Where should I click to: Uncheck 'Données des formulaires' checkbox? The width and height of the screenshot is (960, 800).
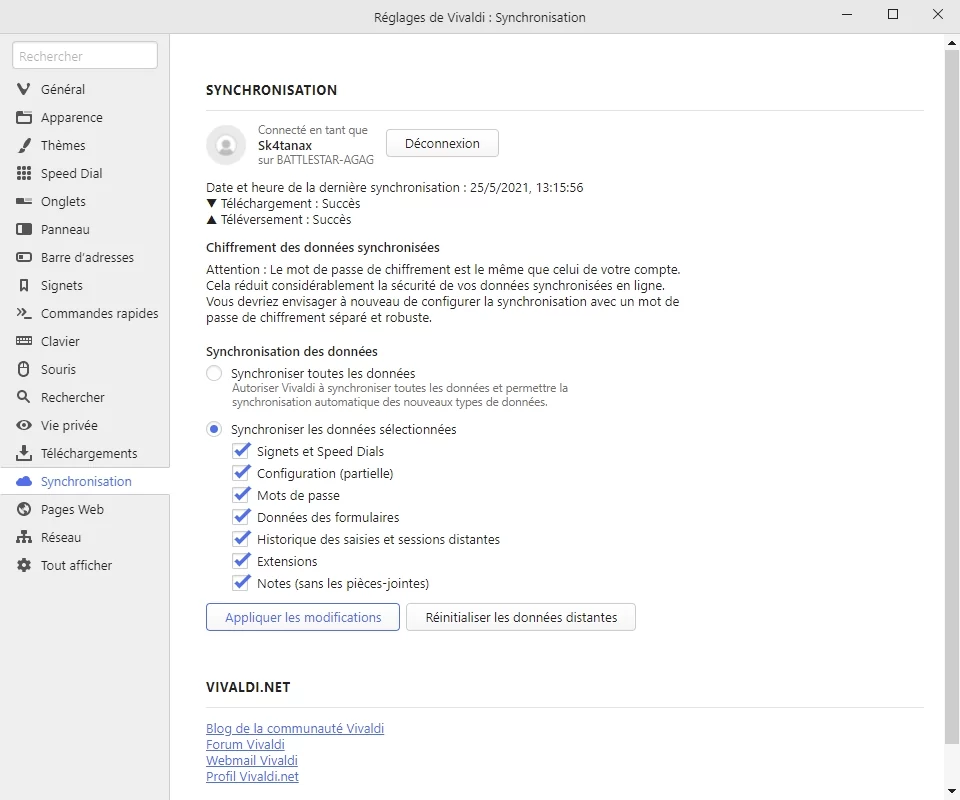(x=241, y=518)
